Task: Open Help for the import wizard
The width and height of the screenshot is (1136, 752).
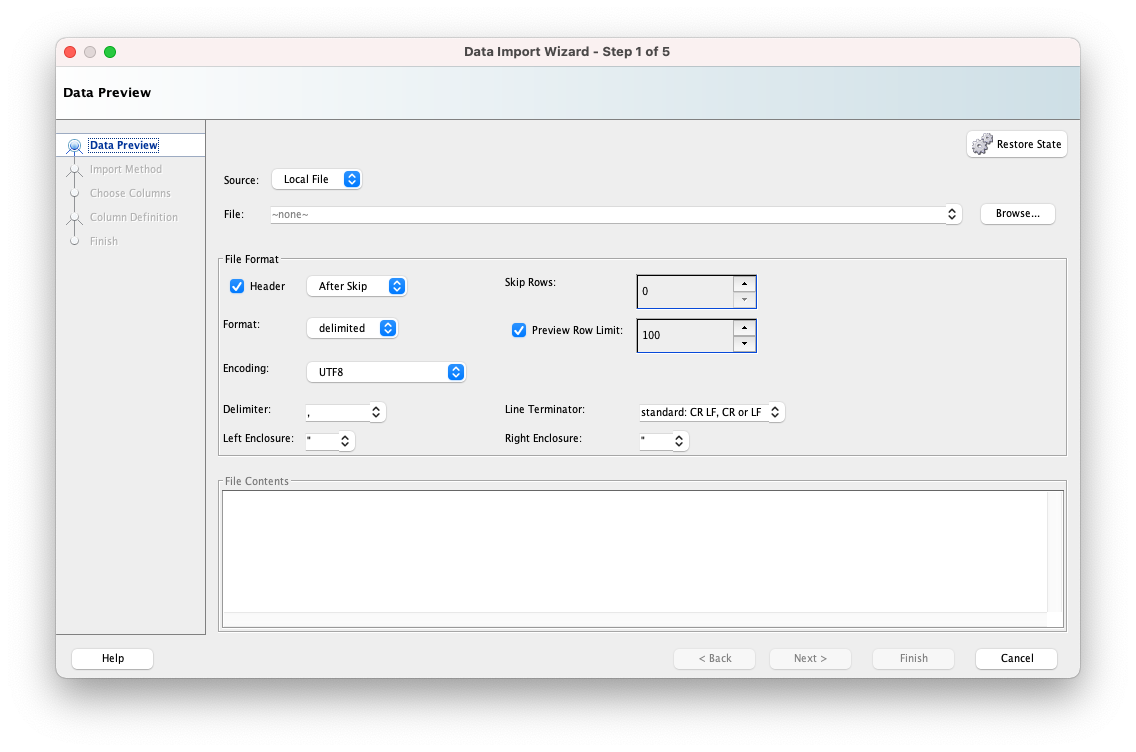Action: 112,658
